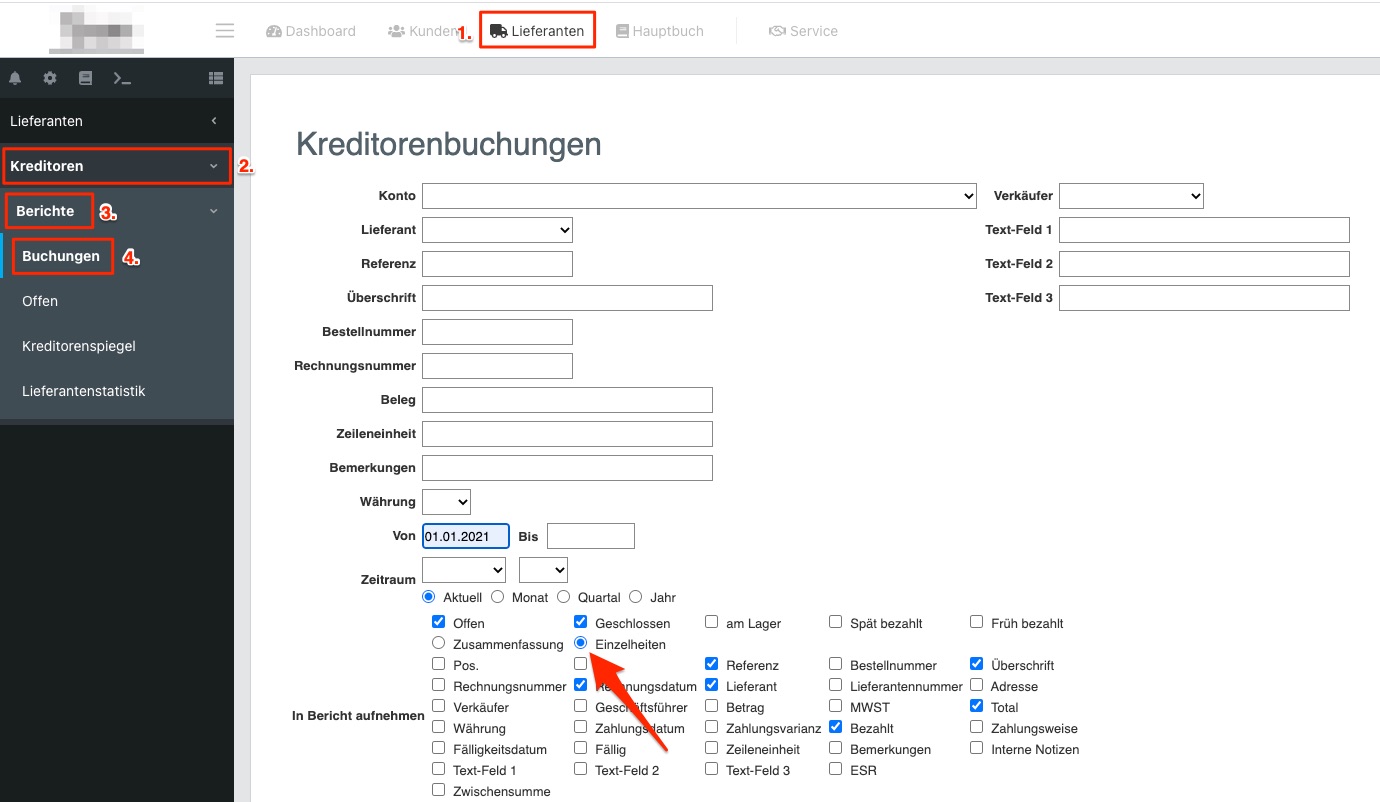Image resolution: width=1380 pixels, height=802 pixels.
Task: Check the Adresse checkbox
Action: (976, 685)
